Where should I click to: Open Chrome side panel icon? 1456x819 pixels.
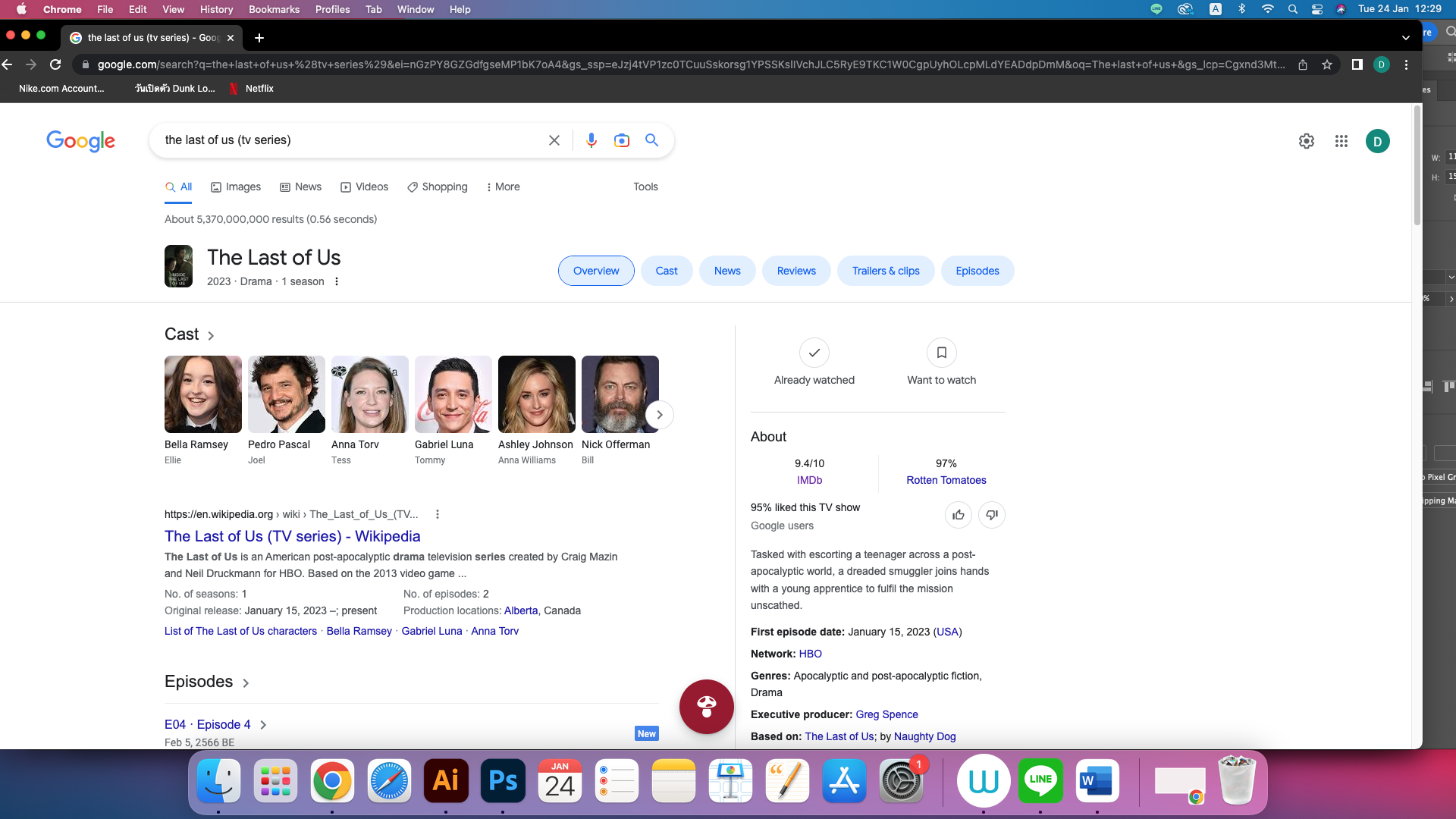point(1357,64)
